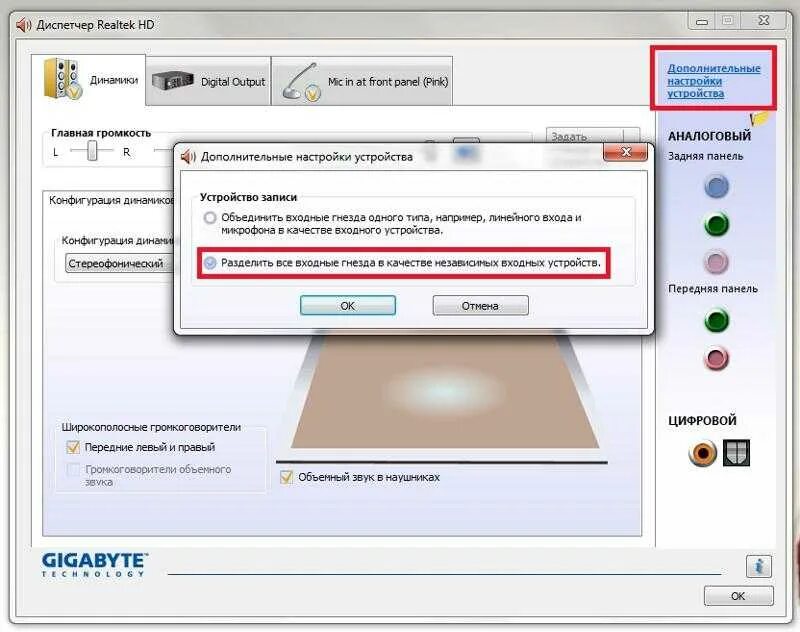Switch to the Digital Output tab

click(208, 81)
